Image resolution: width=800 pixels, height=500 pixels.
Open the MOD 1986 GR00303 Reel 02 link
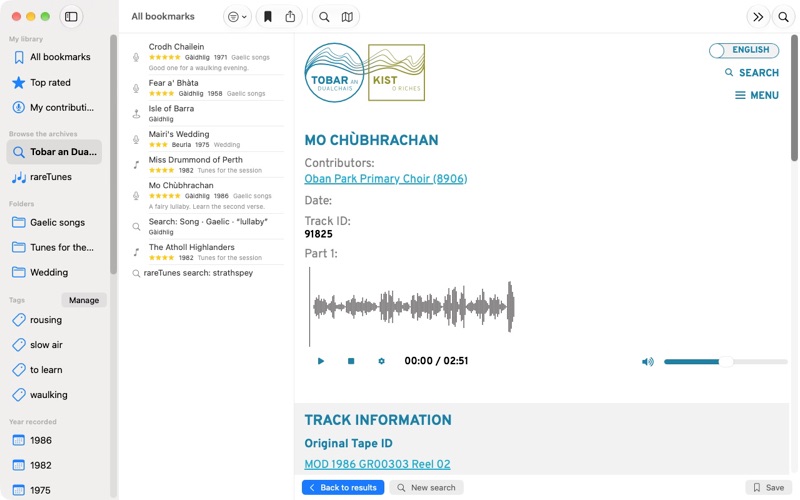pyautogui.click(x=378, y=464)
